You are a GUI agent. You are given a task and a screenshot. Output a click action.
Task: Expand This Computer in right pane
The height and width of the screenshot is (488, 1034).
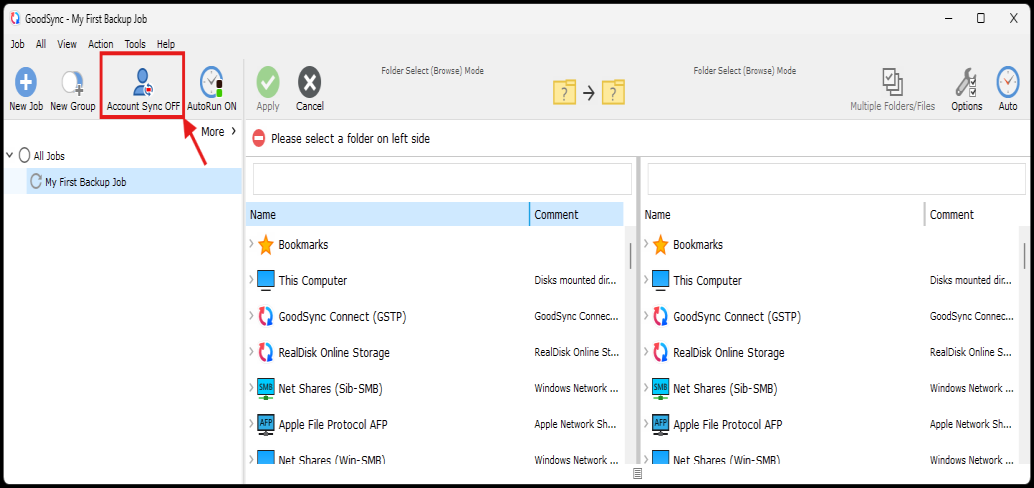tap(646, 280)
